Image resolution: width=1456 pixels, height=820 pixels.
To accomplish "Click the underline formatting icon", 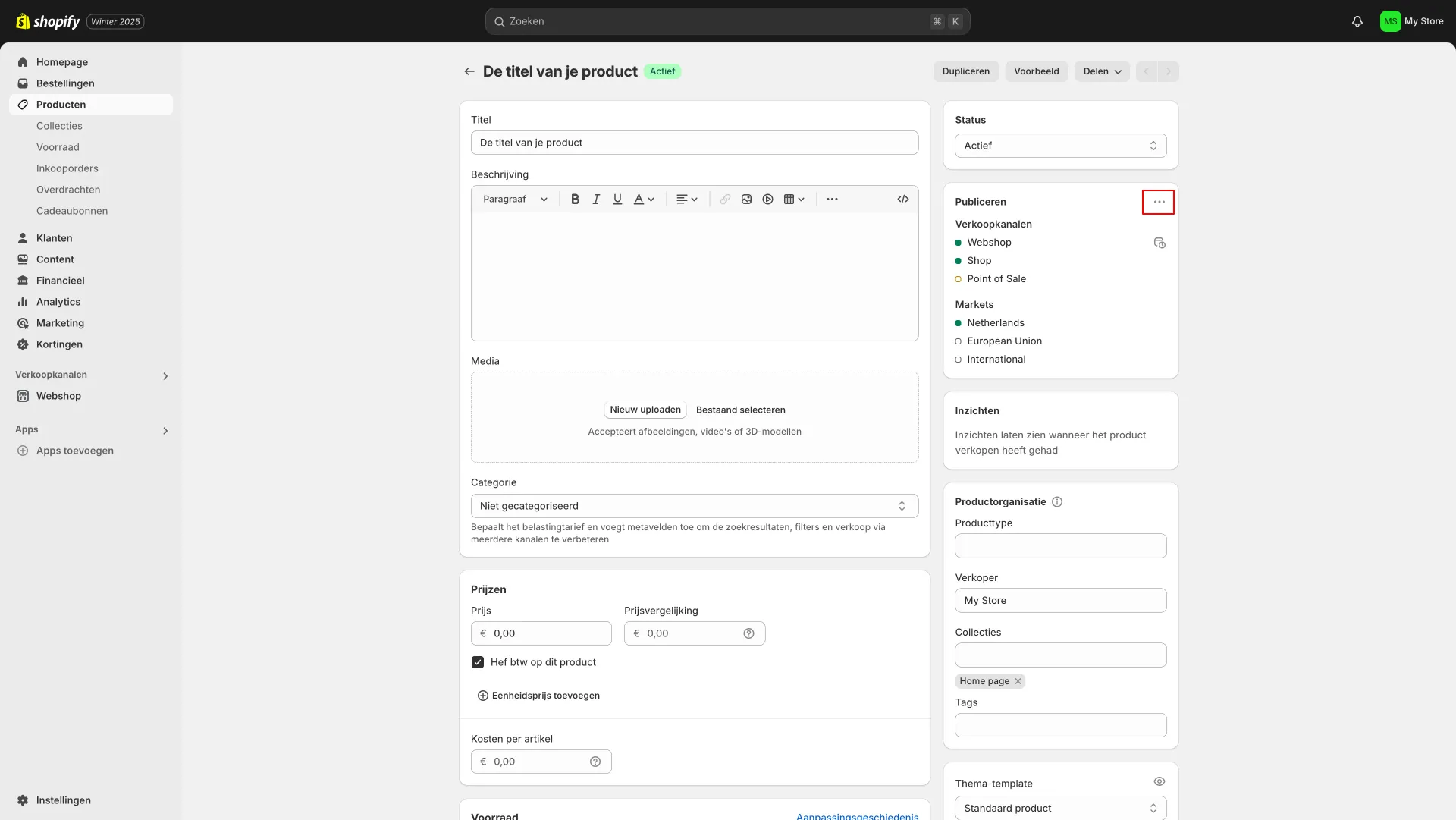I will click(x=618, y=199).
